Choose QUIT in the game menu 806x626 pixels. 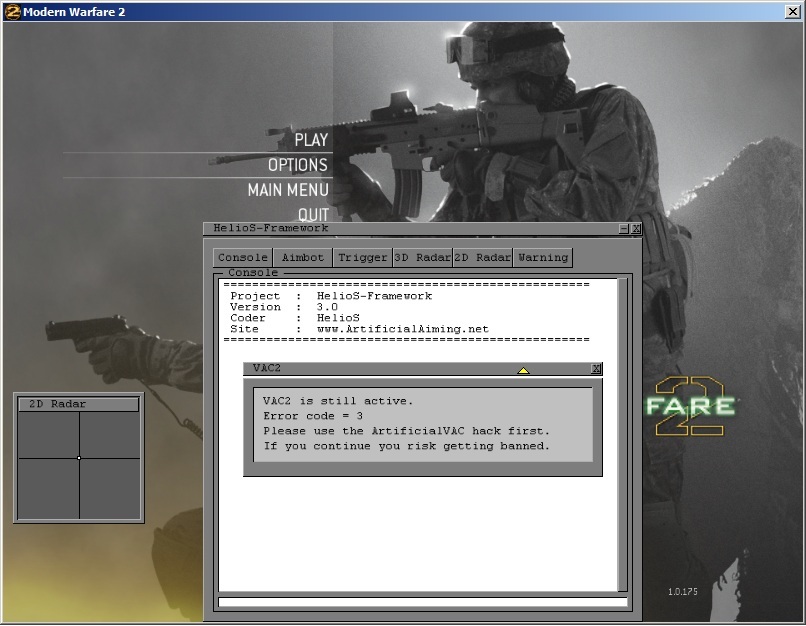click(313, 214)
